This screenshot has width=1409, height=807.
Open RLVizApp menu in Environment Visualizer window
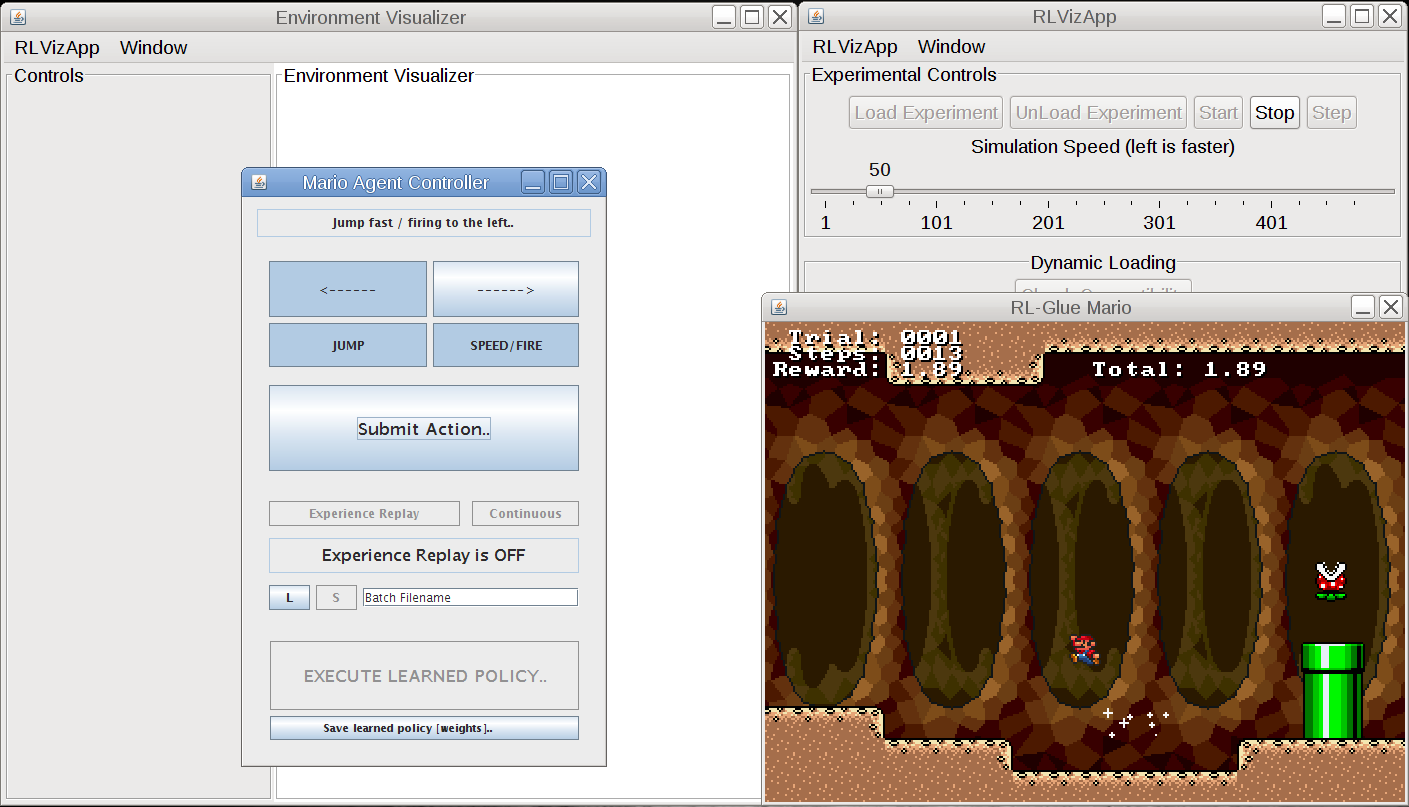point(57,47)
